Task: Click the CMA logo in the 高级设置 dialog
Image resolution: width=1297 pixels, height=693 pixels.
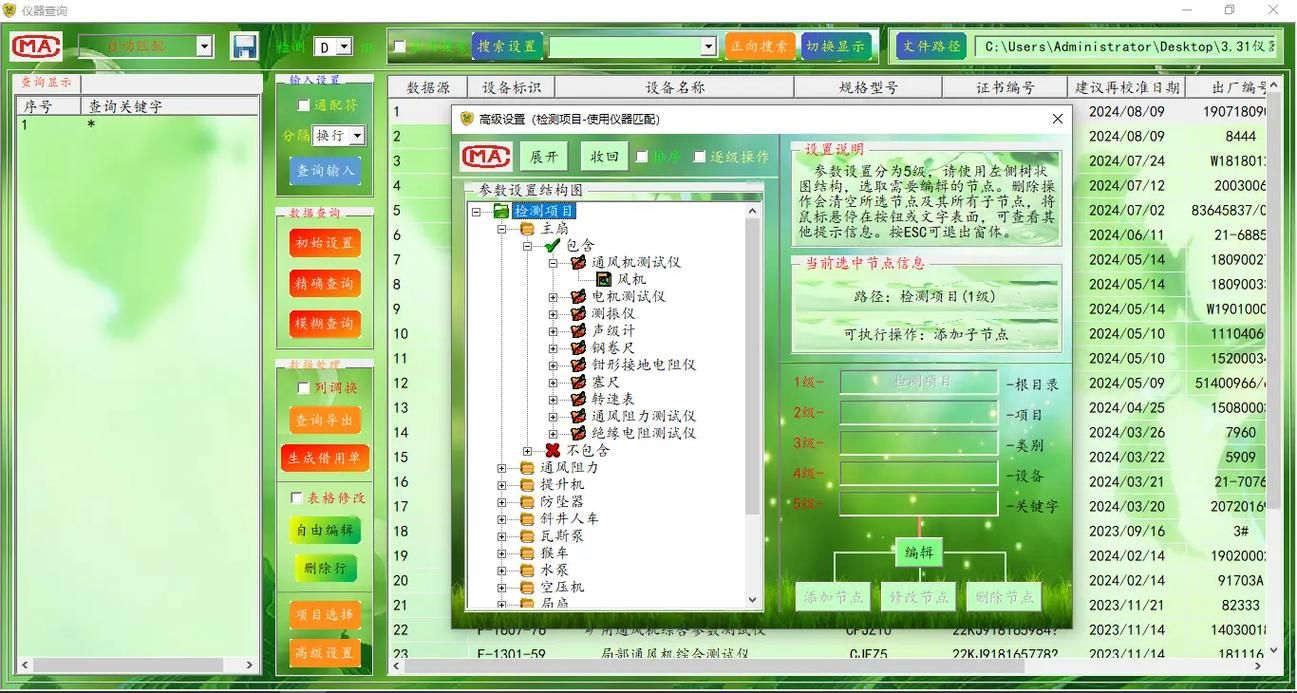Action: (488, 157)
